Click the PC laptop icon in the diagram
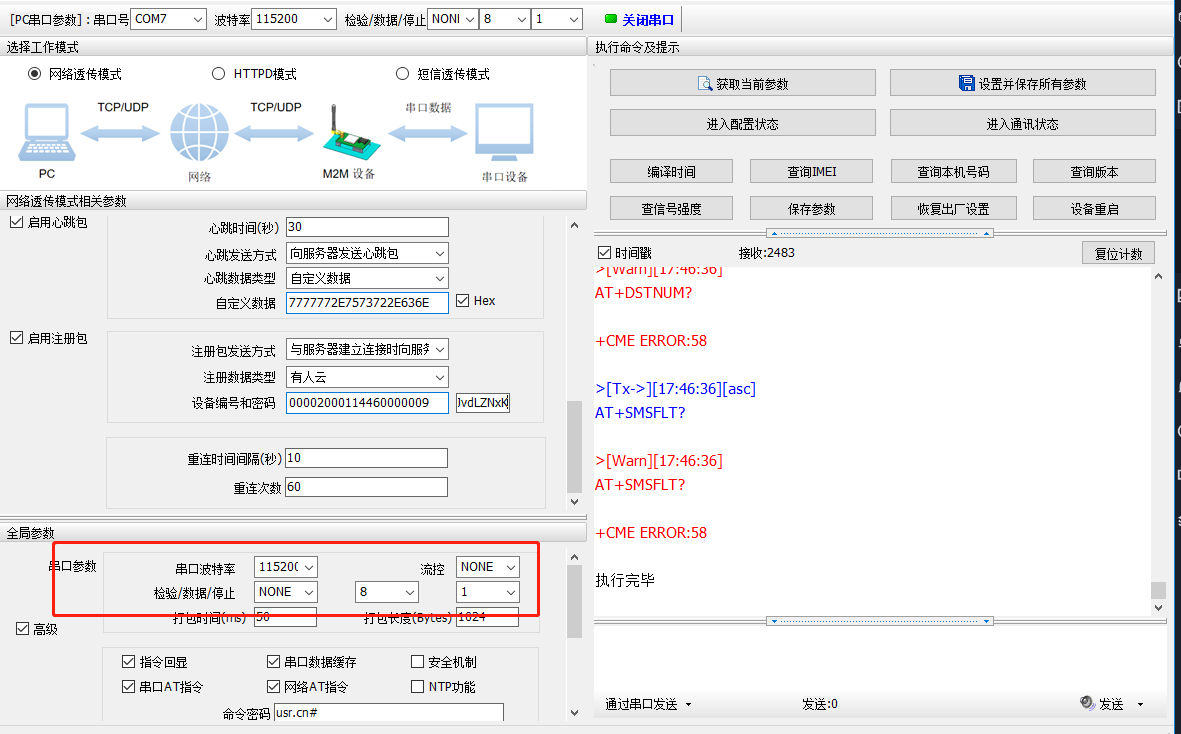Screen dimensions: 1181x734 click(x=46, y=134)
